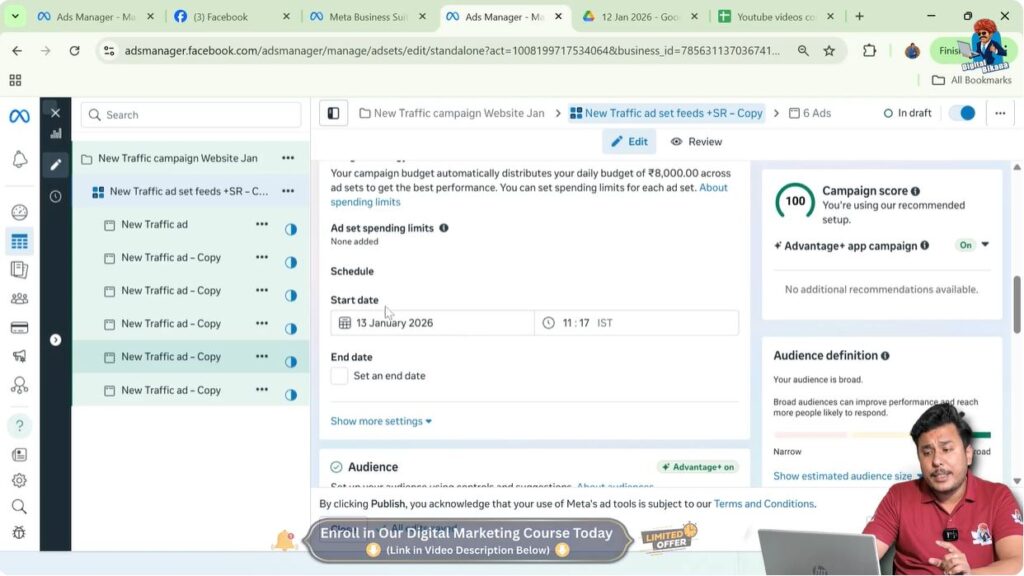
Task: Click the Audiences people icon
Action: pos(19,298)
